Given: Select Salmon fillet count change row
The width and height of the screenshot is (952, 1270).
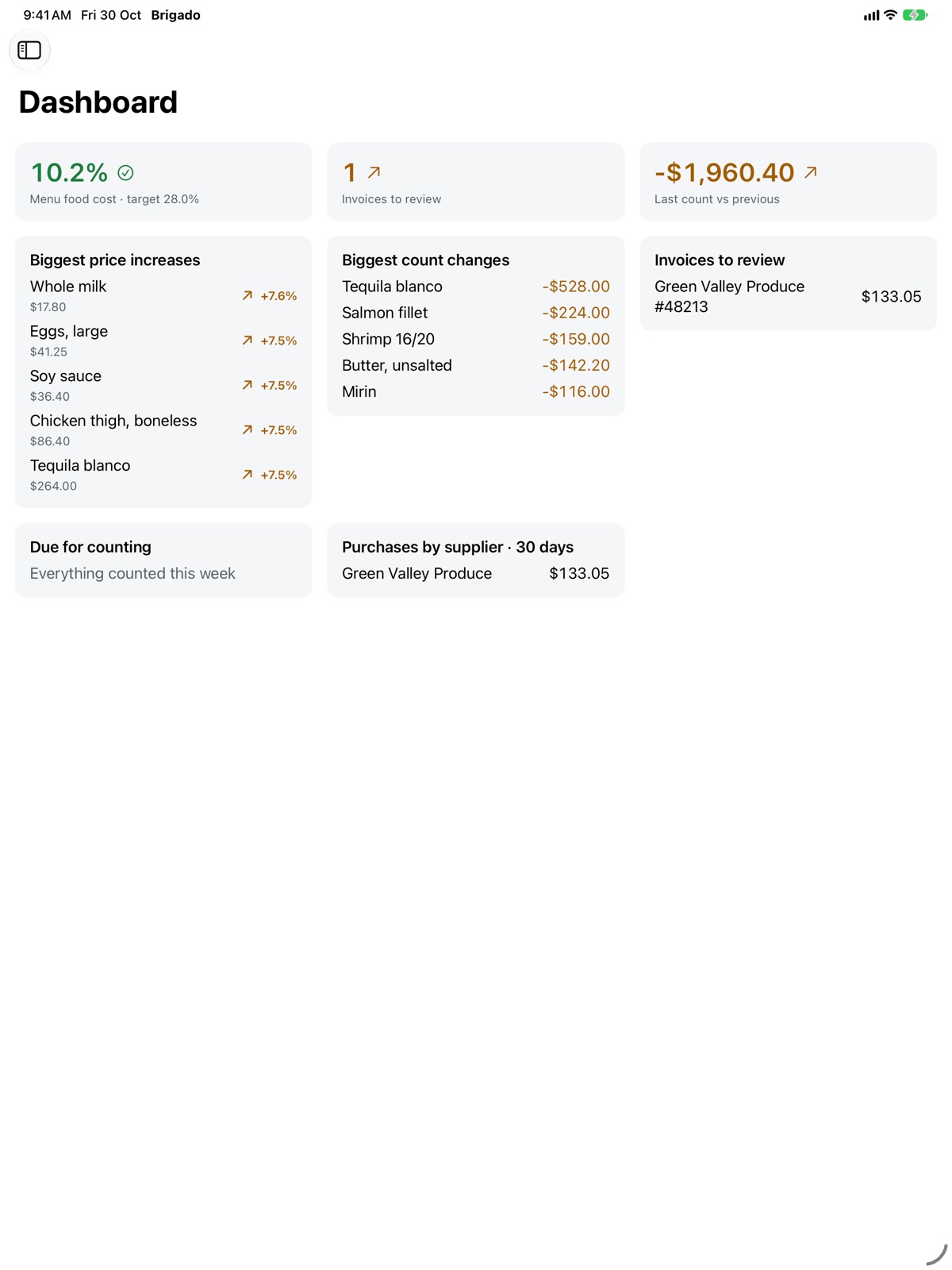Looking at the screenshot, I should (475, 313).
